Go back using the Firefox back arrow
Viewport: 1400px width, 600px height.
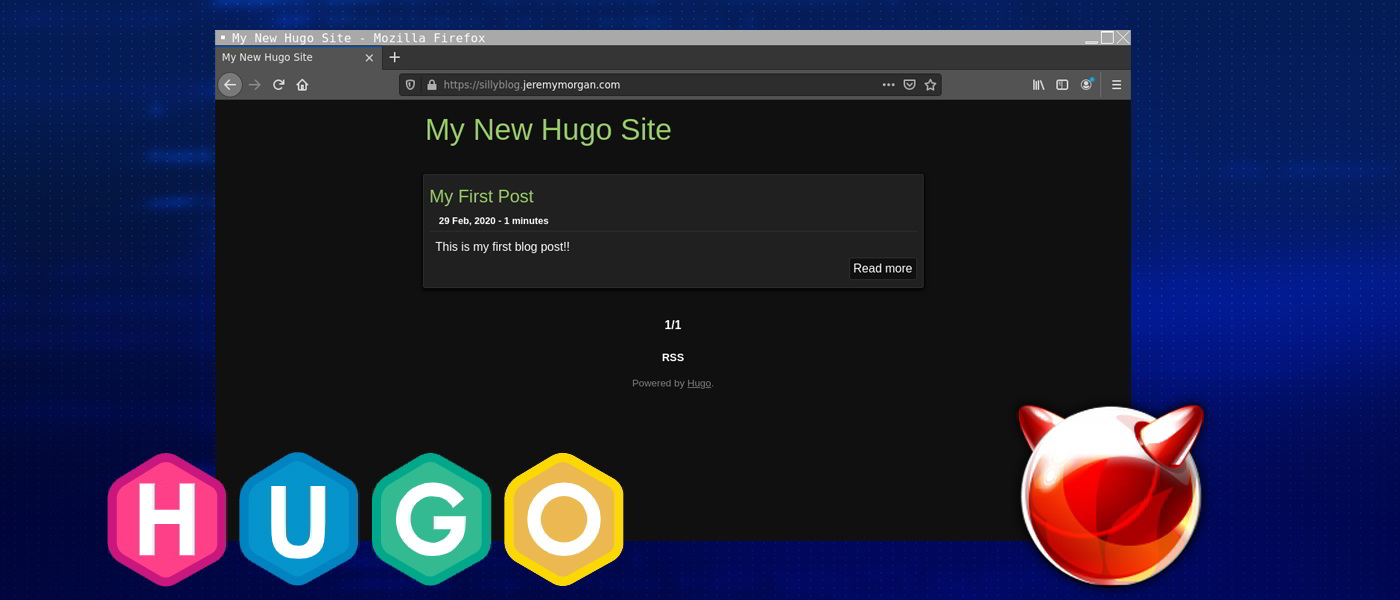[230, 85]
